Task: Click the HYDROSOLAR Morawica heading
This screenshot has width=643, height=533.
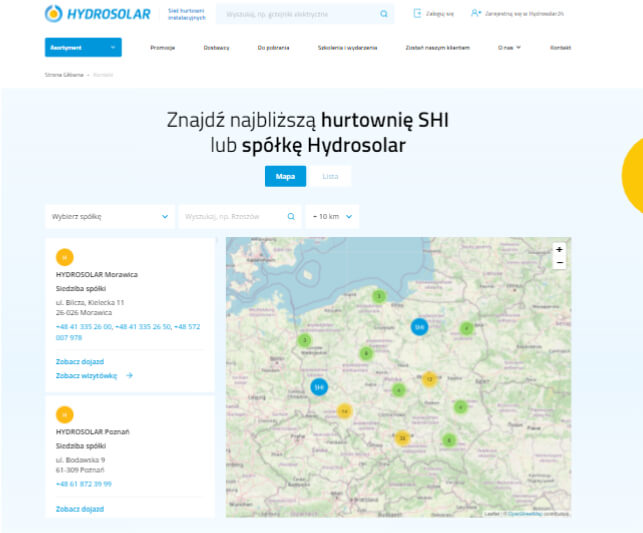Action: click(x=97, y=274)
